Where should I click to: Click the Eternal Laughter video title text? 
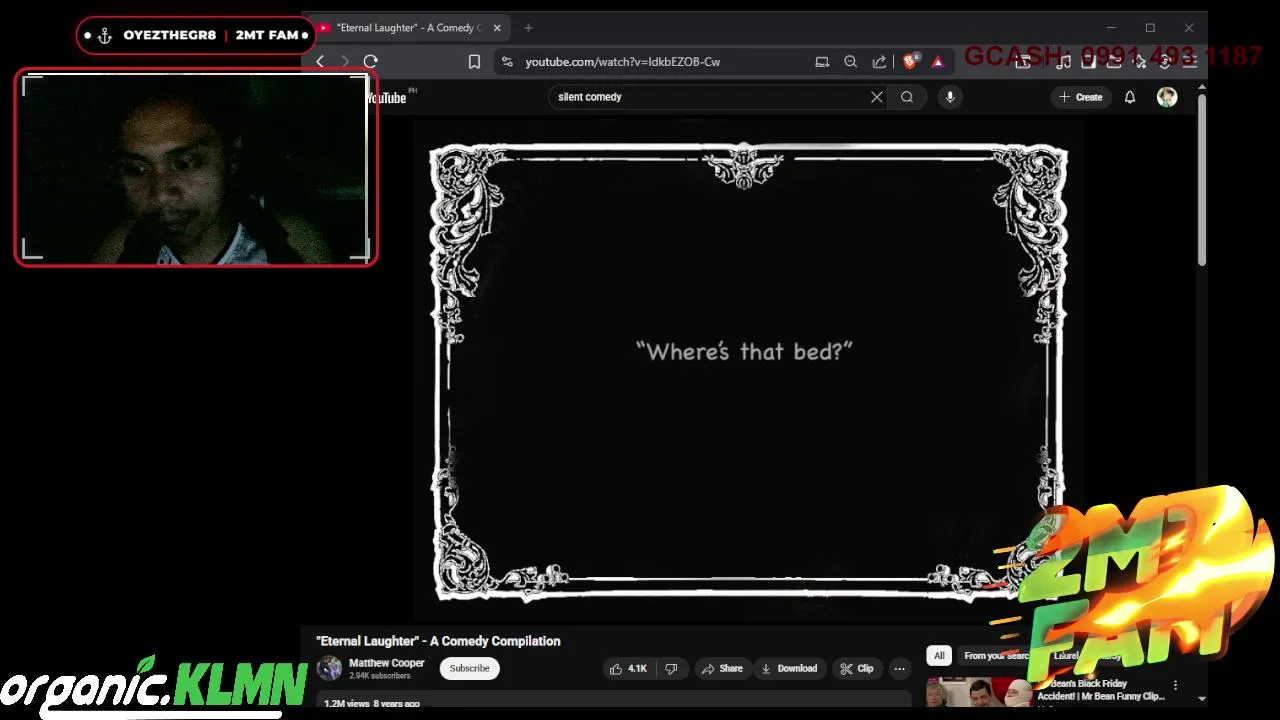(x=438, y=641)
